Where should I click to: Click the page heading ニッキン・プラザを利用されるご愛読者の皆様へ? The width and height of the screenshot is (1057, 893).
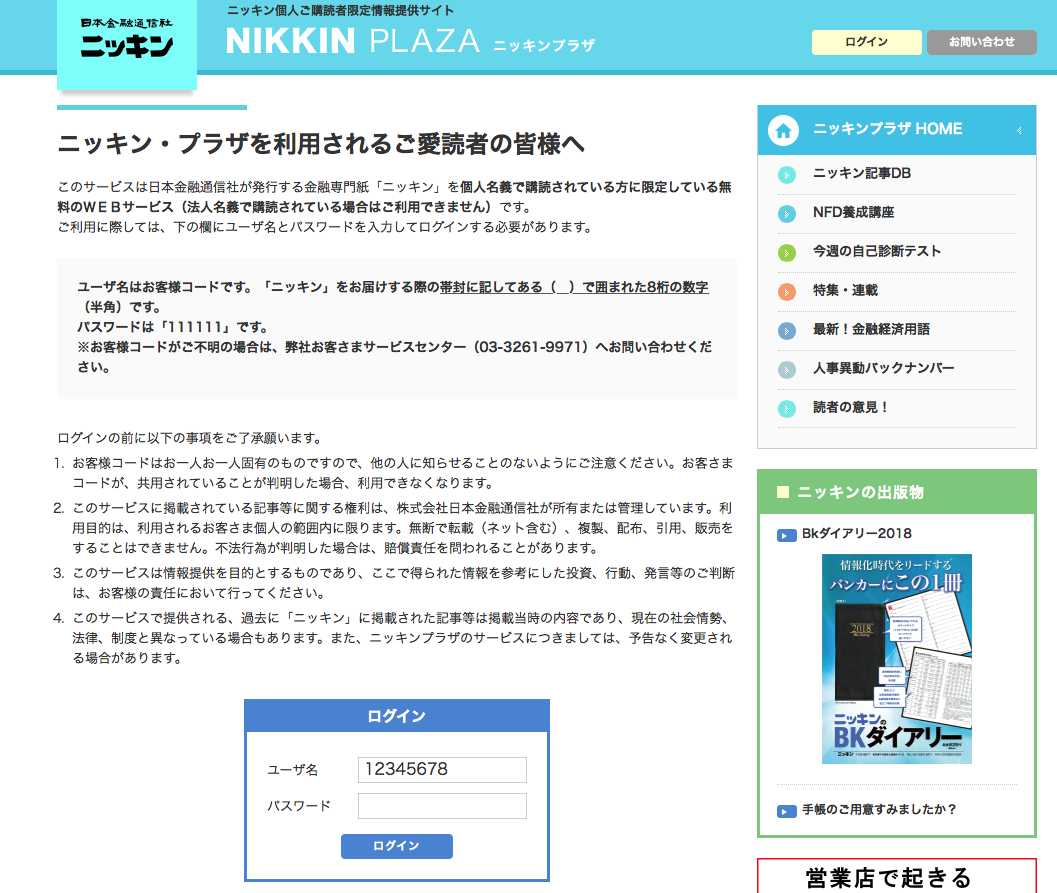(321, 144)
